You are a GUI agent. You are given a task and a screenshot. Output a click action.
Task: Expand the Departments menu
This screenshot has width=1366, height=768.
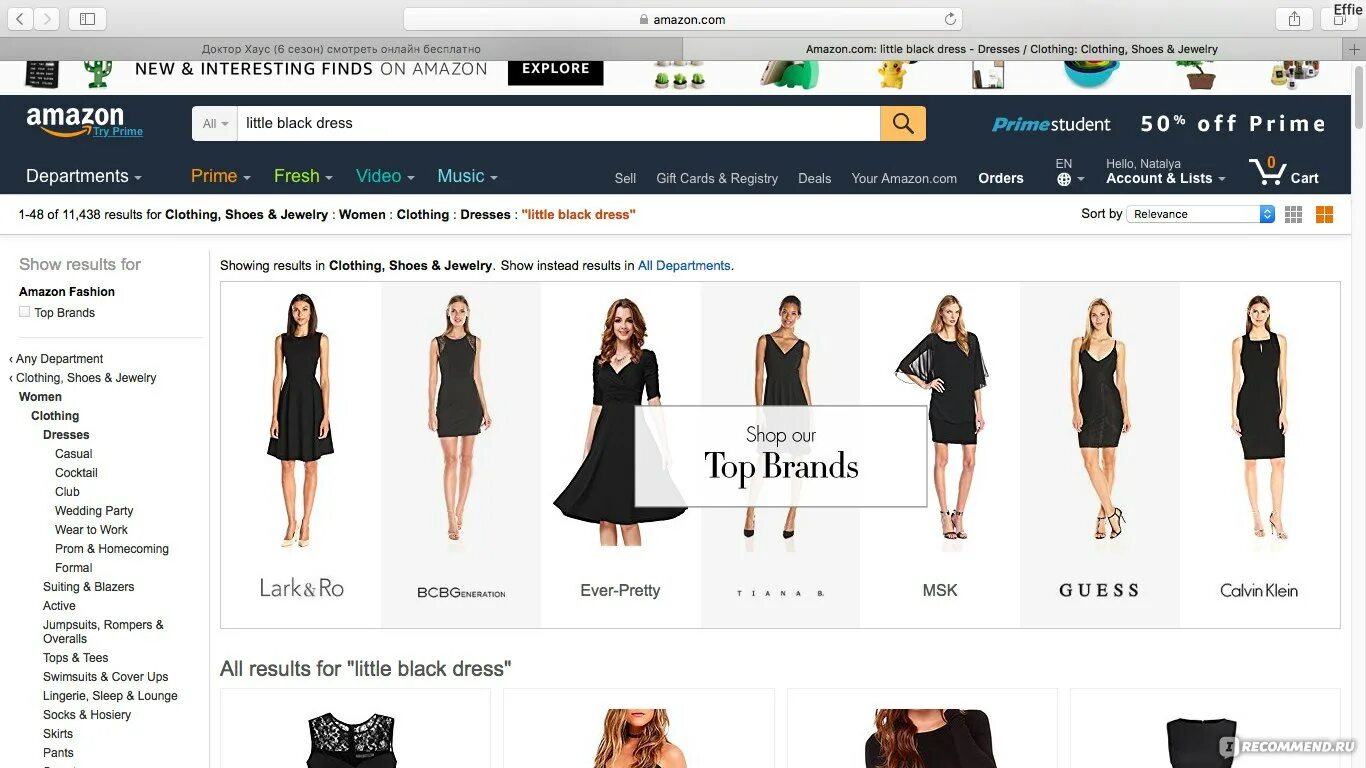[x=84, y=176]
